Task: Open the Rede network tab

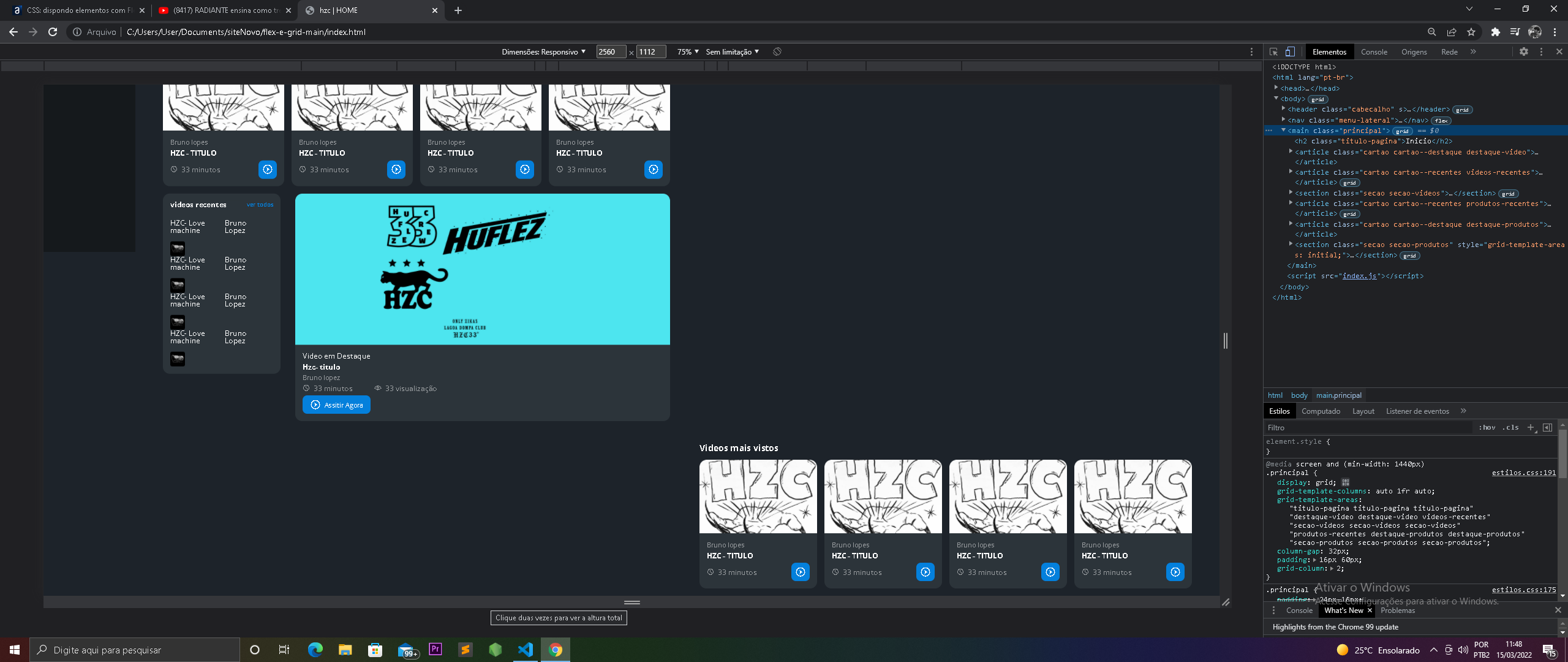Action: (1449, 52)
